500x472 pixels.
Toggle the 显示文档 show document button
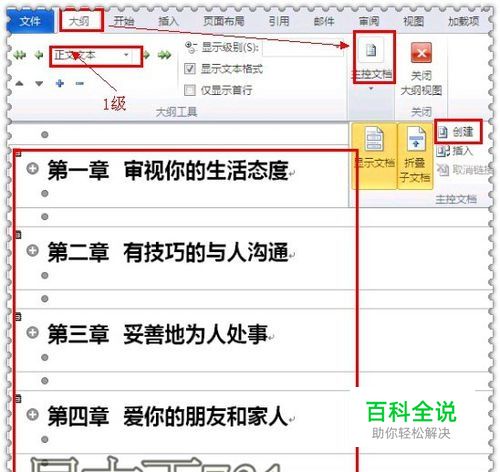tap(374, 156)
